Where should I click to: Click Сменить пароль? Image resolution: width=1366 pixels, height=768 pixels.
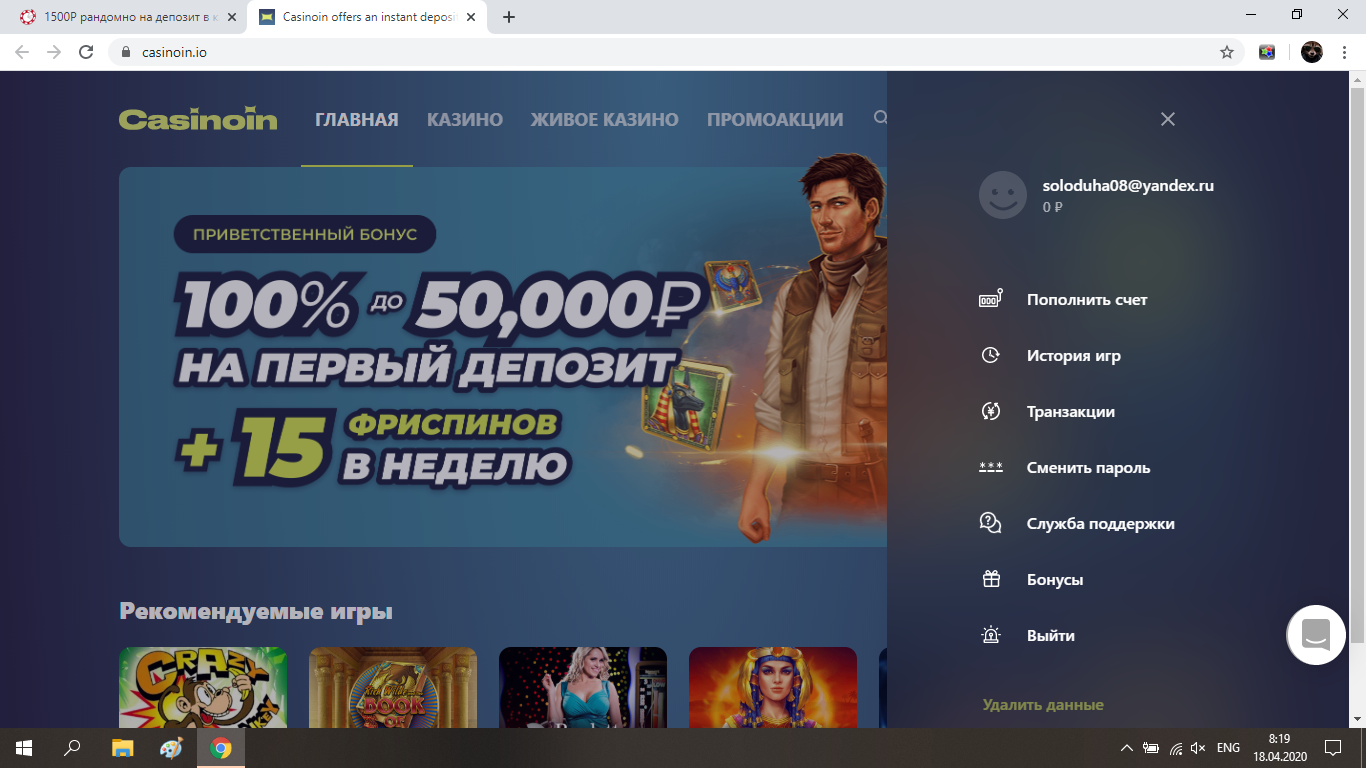(x=1089, y=467)
